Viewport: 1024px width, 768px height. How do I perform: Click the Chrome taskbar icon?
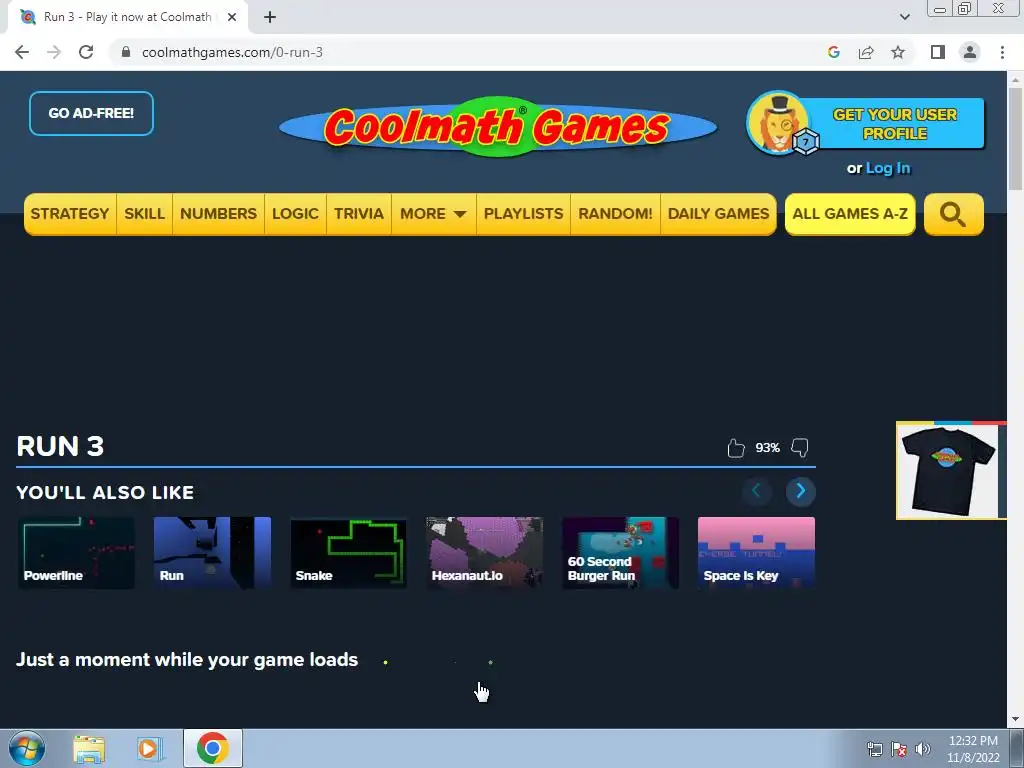click(x=213, y=748)
